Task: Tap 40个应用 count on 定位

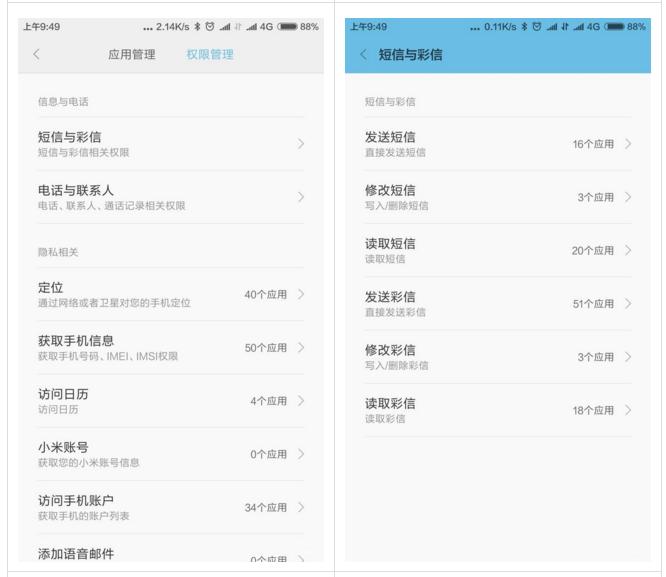Action: [x=265, y=294]
